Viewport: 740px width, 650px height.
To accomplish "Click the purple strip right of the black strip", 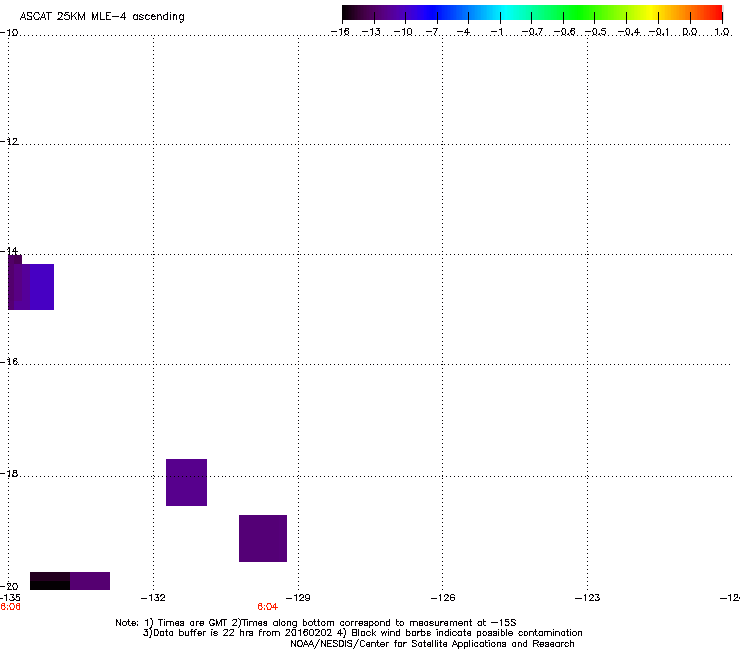I will (90, 581).
